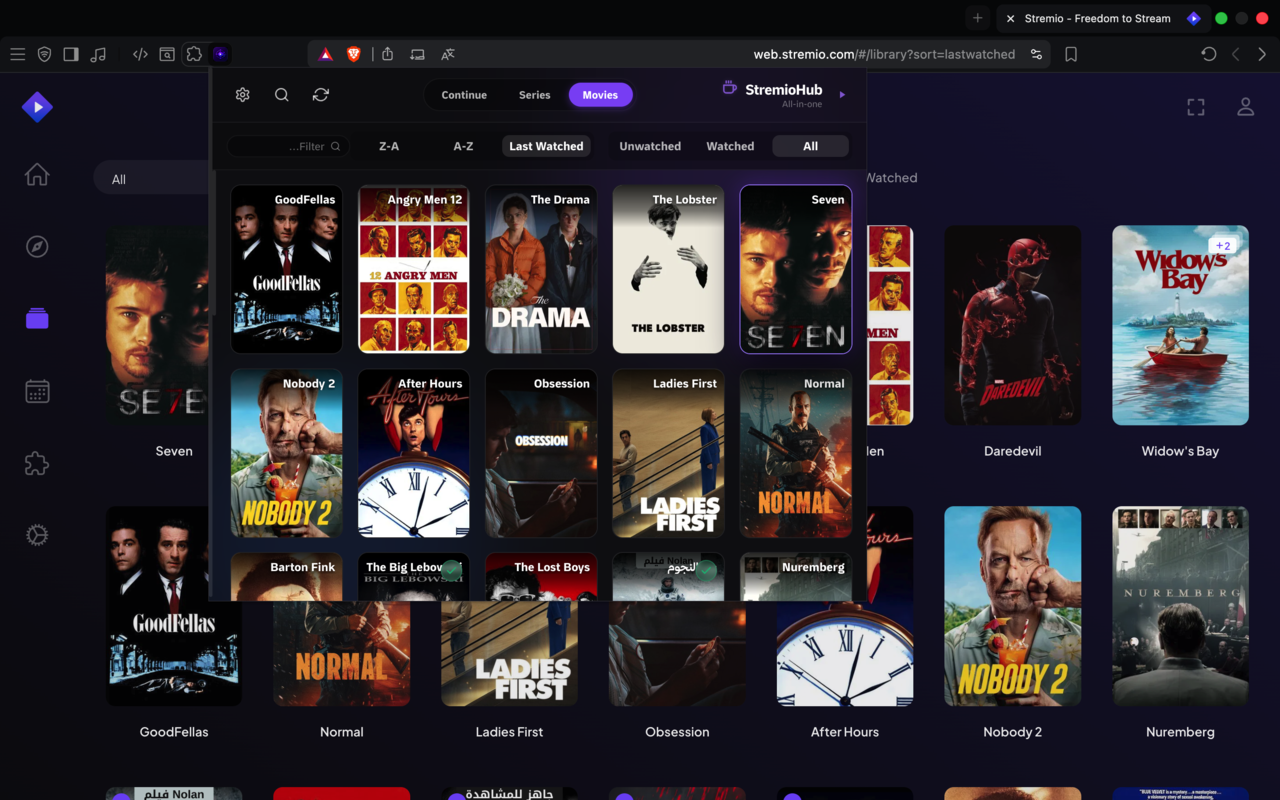The image size is (1280, 800).
Task: Open a new browser tab
Action: click(978, 18)
